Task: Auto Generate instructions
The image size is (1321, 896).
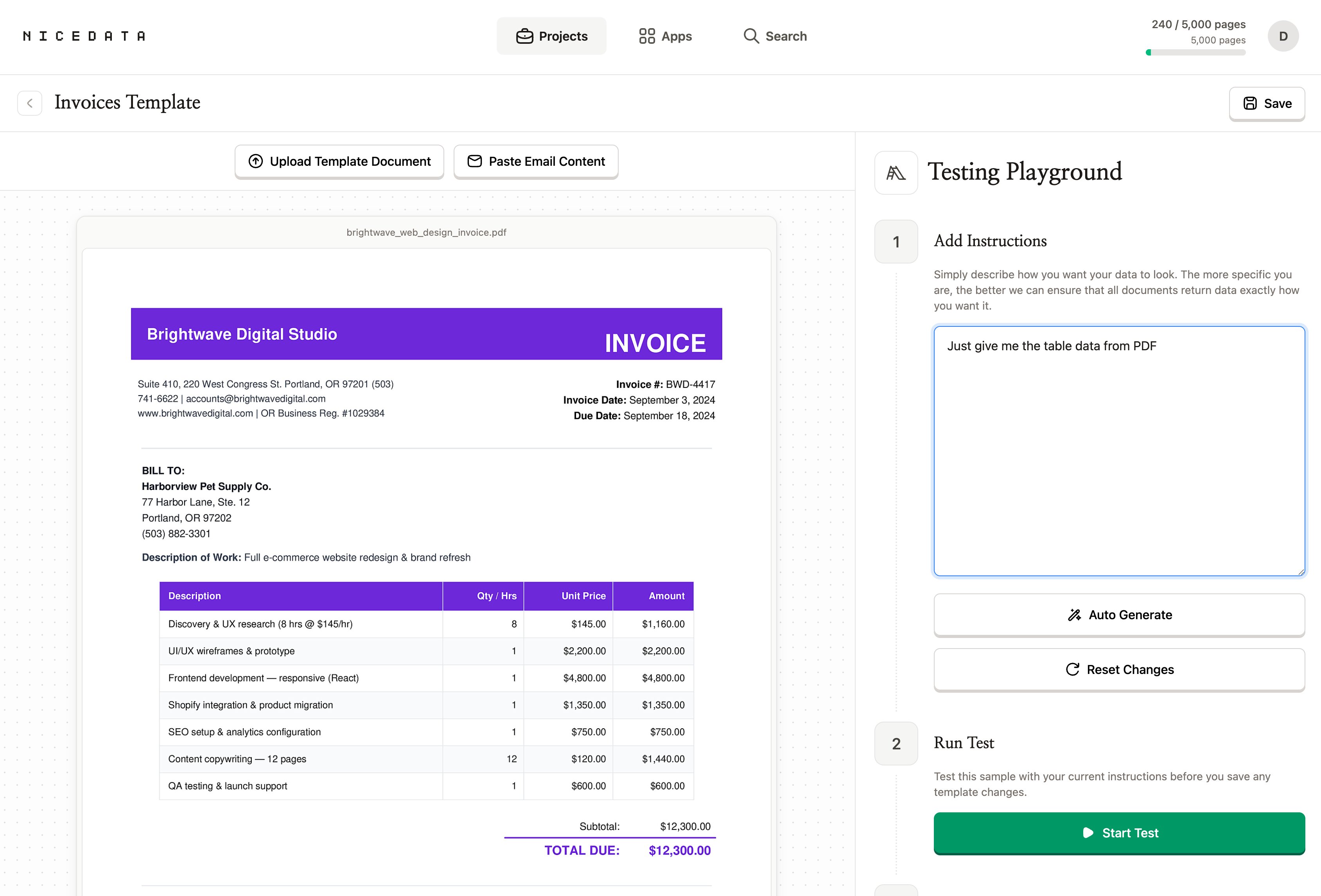Action: pos(1119,615)
